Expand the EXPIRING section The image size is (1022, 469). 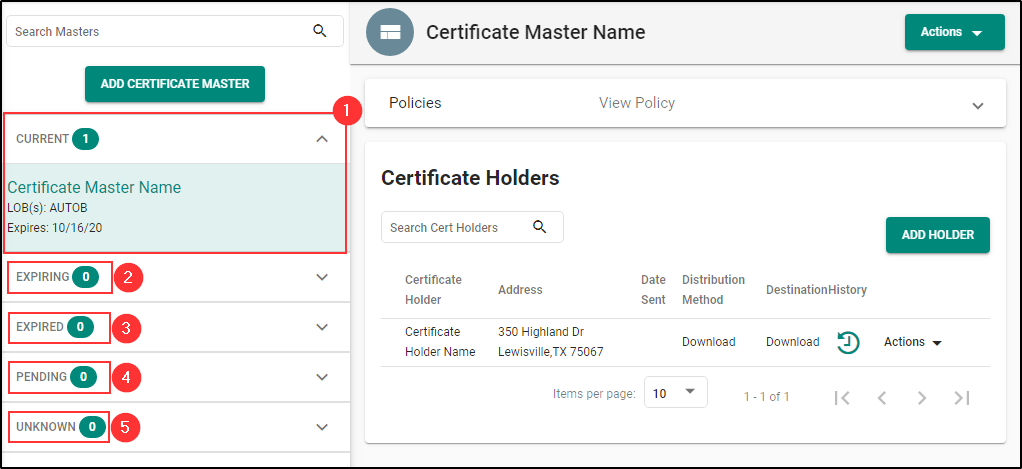coord(322,277)
